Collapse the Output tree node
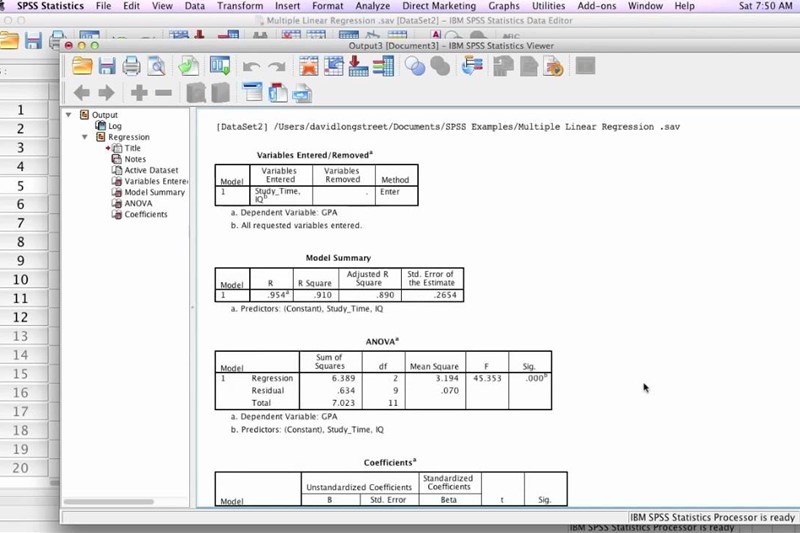The height and width of the screenshot is (533, 800). (69, 115)
